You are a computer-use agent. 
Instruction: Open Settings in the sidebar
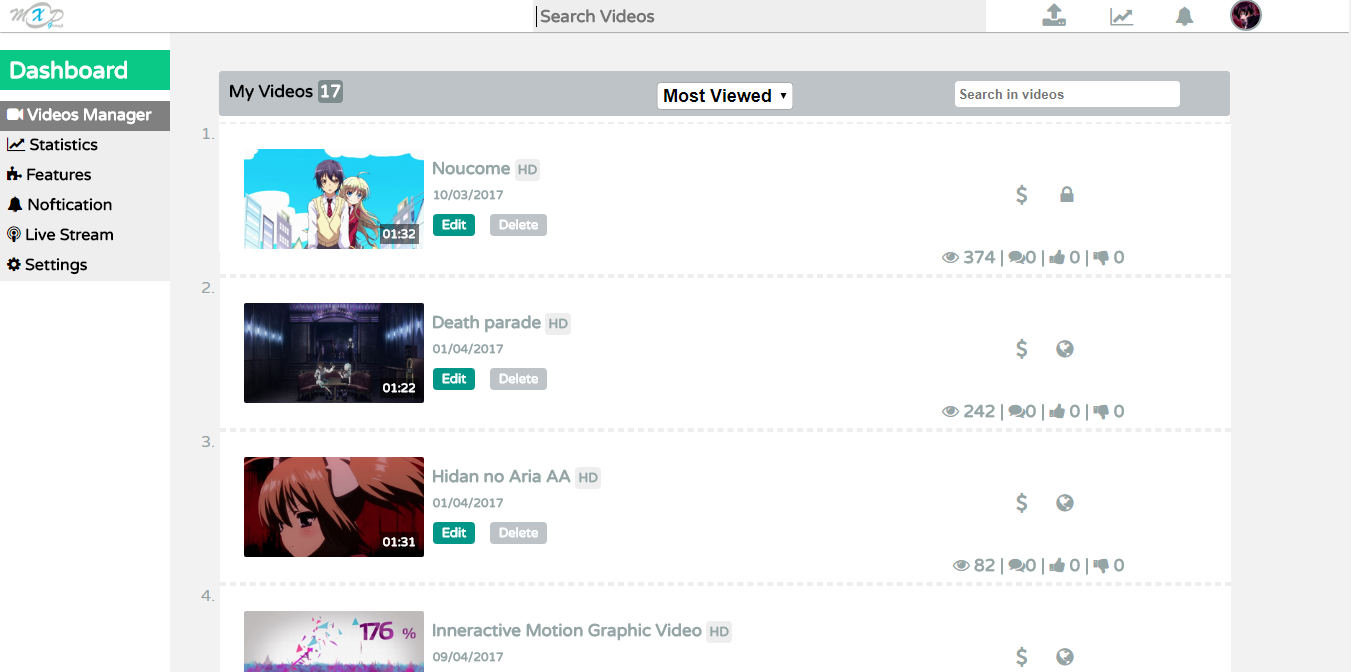pyautogui.click(x=85, y=265)
